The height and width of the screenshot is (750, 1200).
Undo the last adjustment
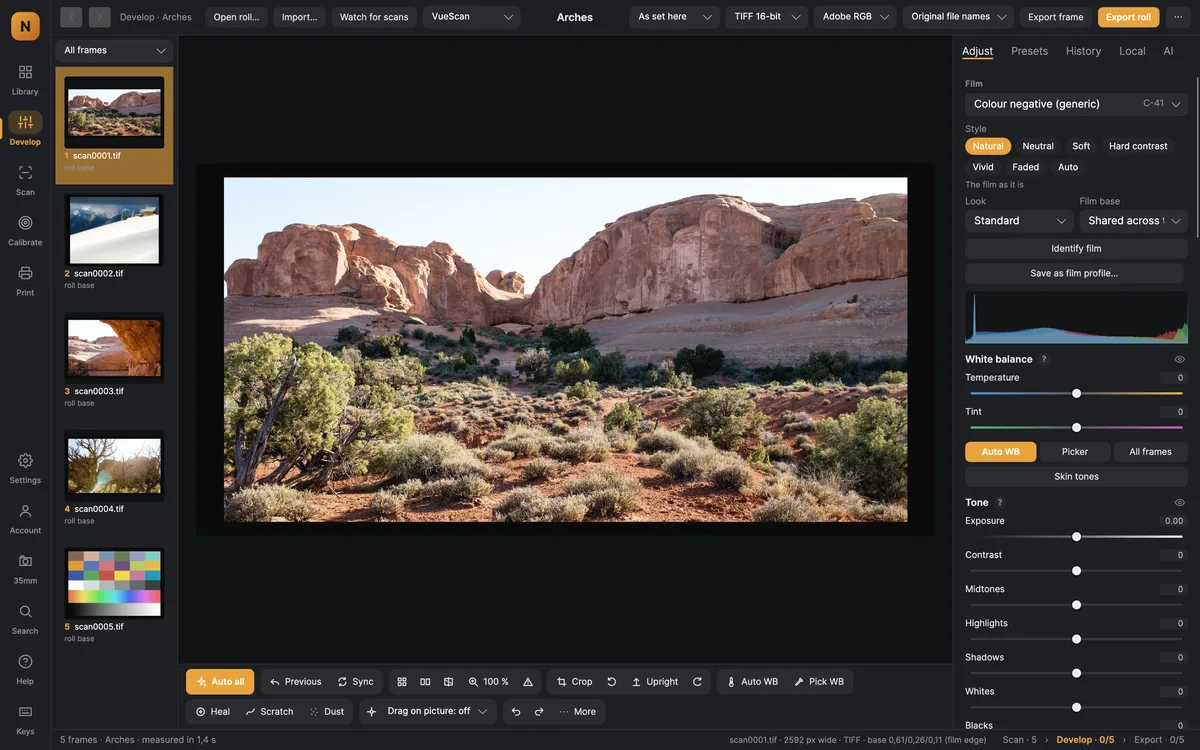(x=516, y=712)
